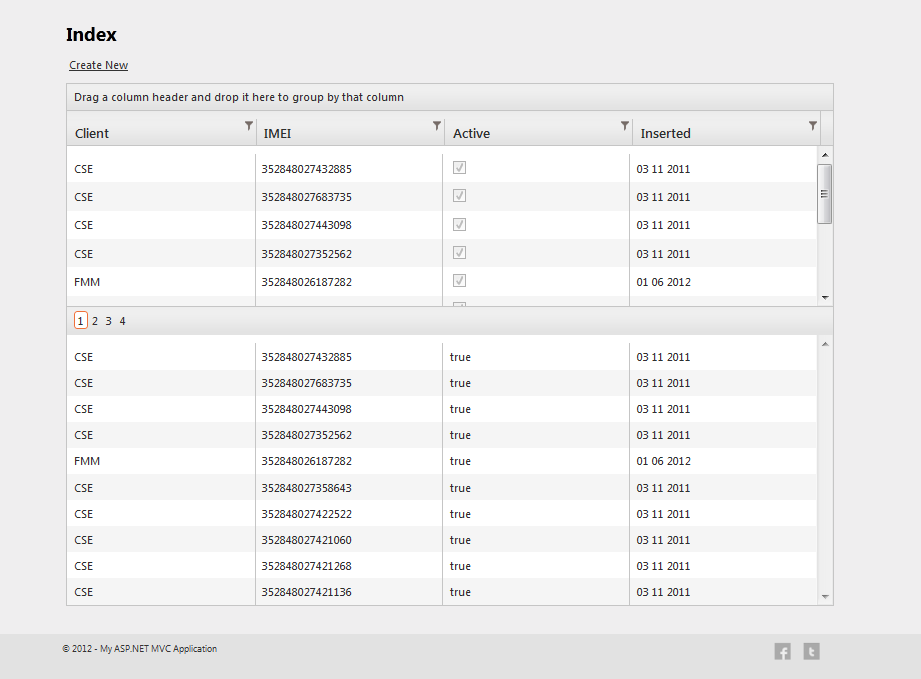Open the Inserted column filter icon
The width and height of the screenshot is (921, 679).
[x=813, y=126]
